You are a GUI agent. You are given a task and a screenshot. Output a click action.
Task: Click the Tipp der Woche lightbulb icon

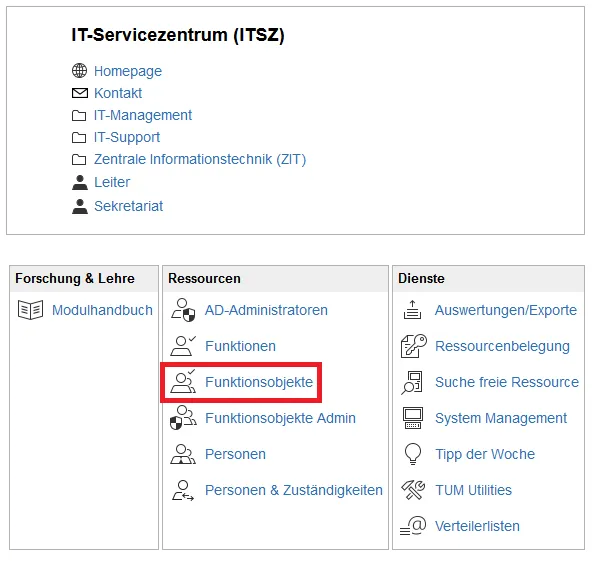click(413, 454)
